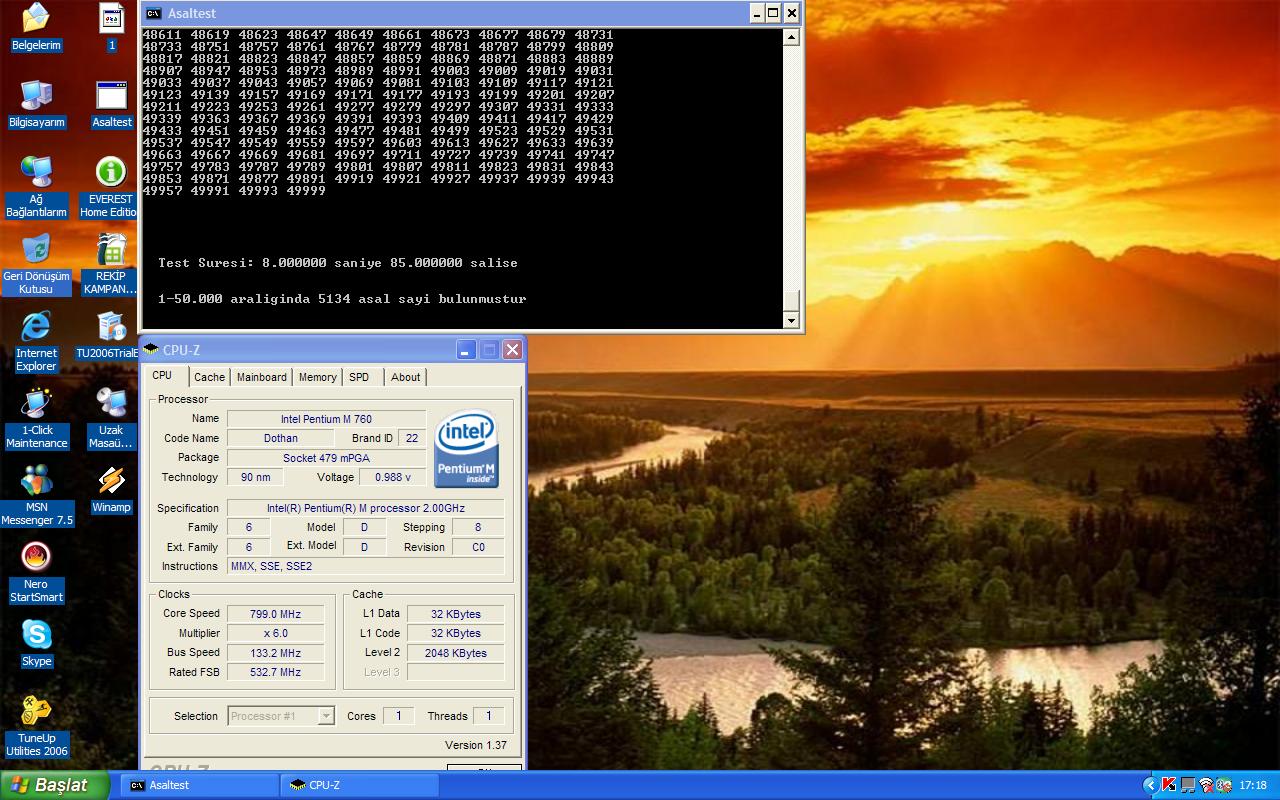
Task: Open the CPU-Z title bar icon menu
Action: pyautogui.click(x=151, y=349)
